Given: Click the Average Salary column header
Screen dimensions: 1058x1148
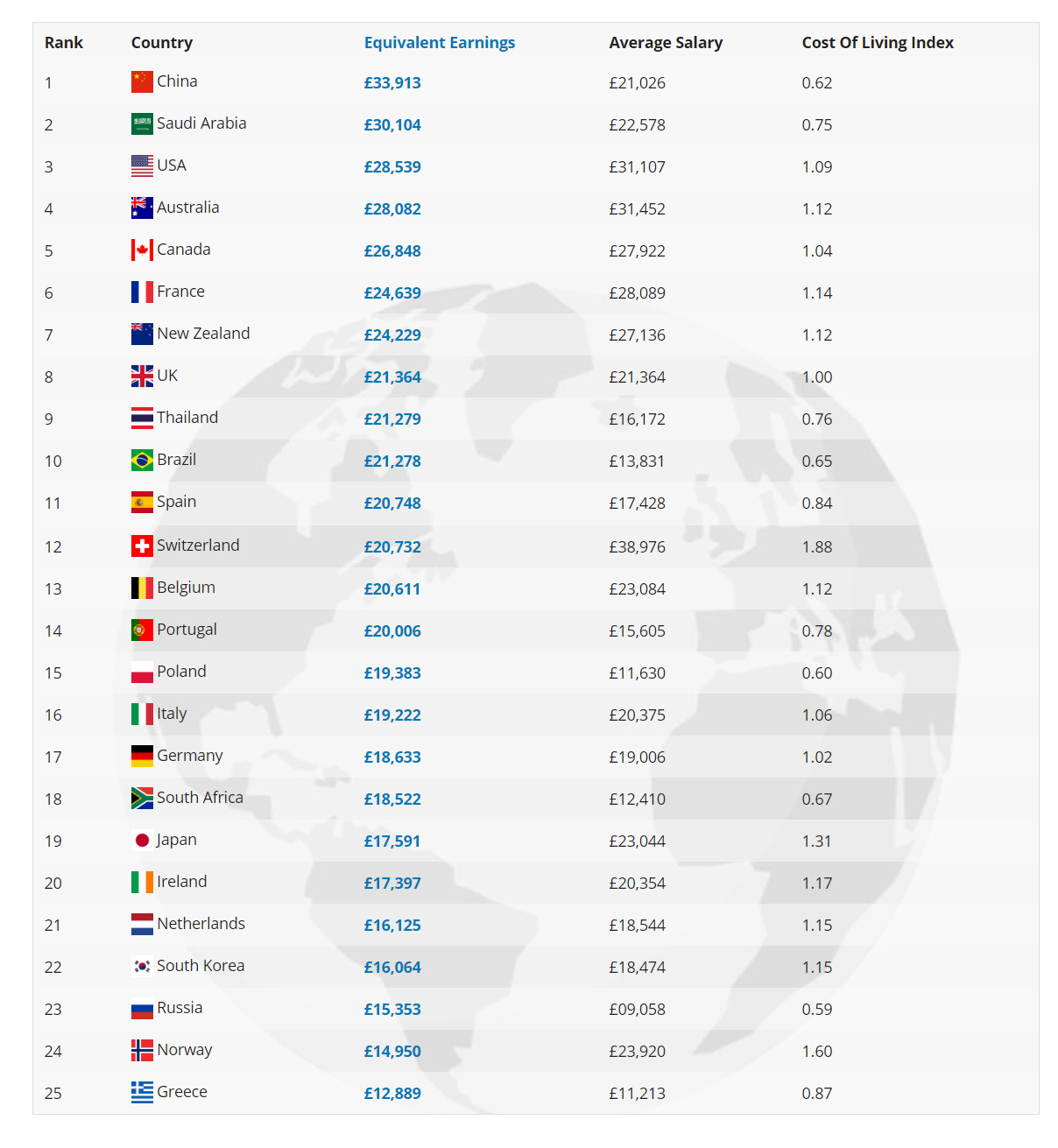Looking at the screenshot, I should [x=666, y=43].
